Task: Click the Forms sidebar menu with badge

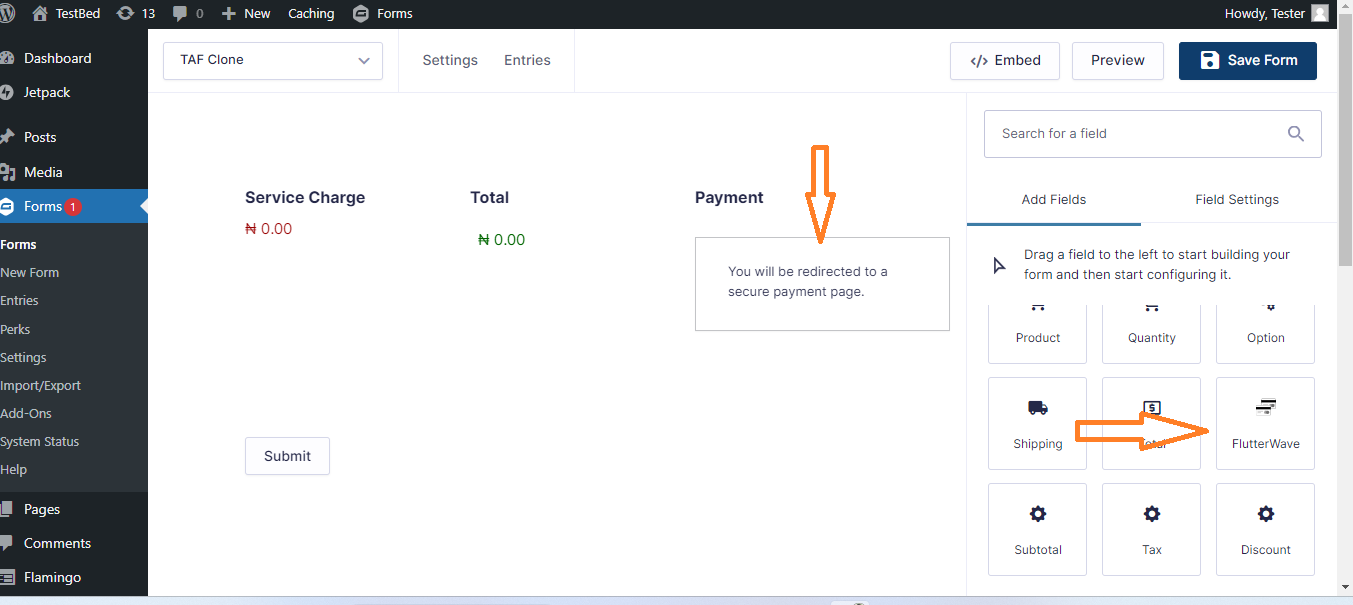Action: 74,207
